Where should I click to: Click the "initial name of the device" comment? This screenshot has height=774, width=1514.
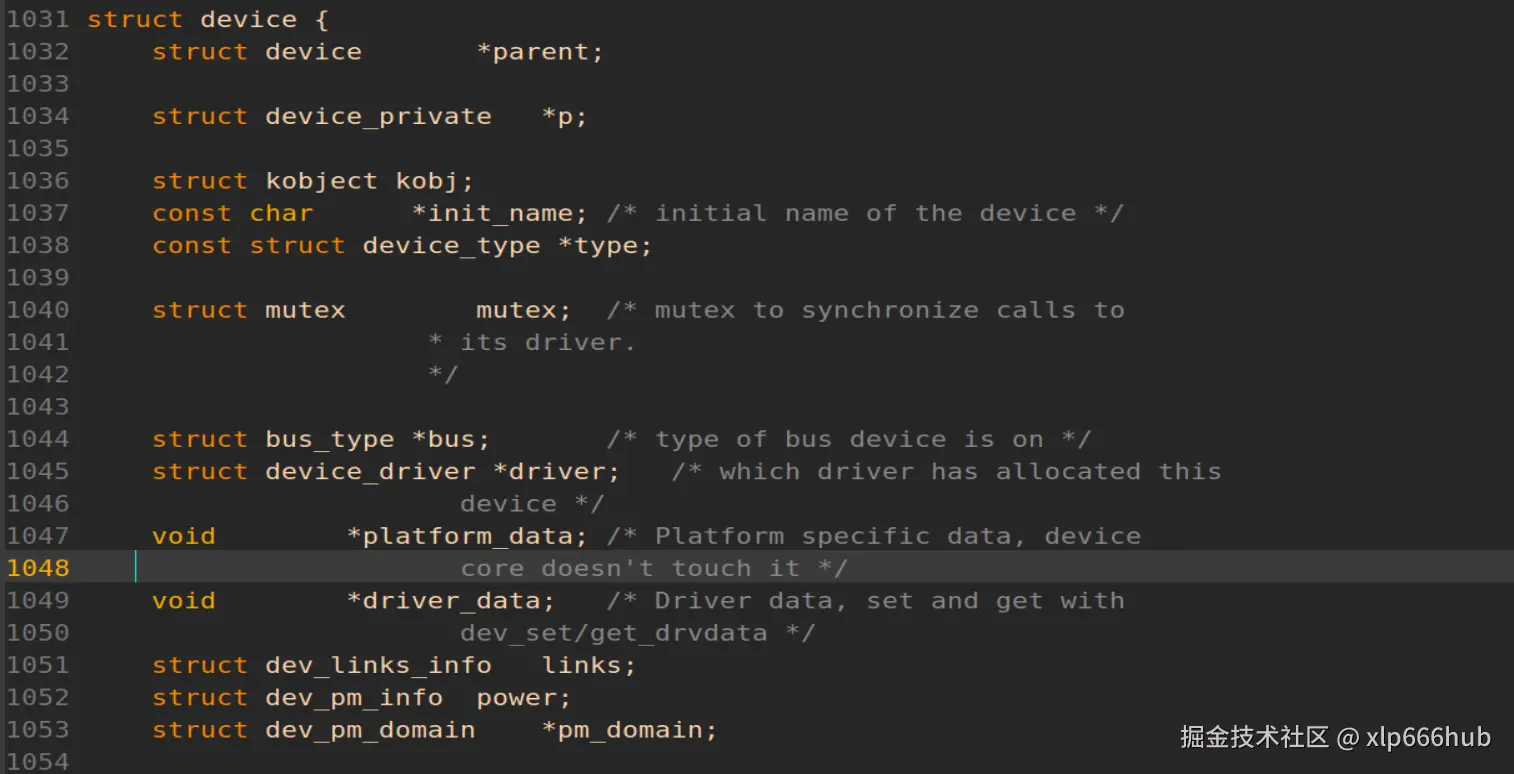click(864, 213)
